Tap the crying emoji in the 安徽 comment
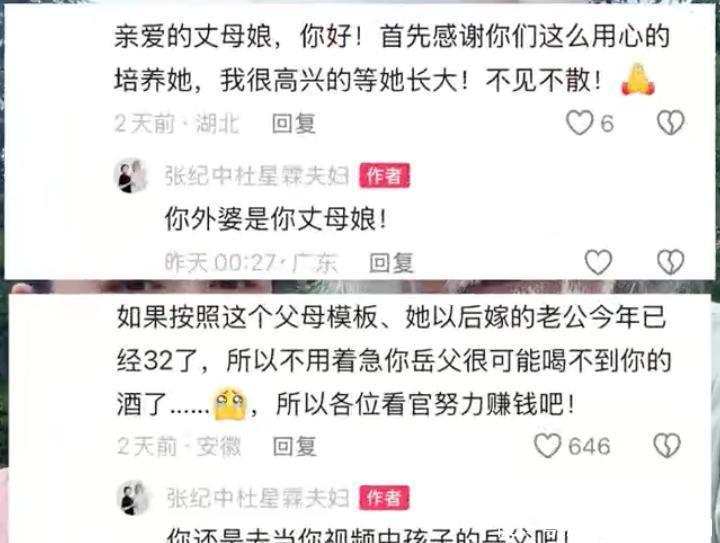 (x=230, y=404)
